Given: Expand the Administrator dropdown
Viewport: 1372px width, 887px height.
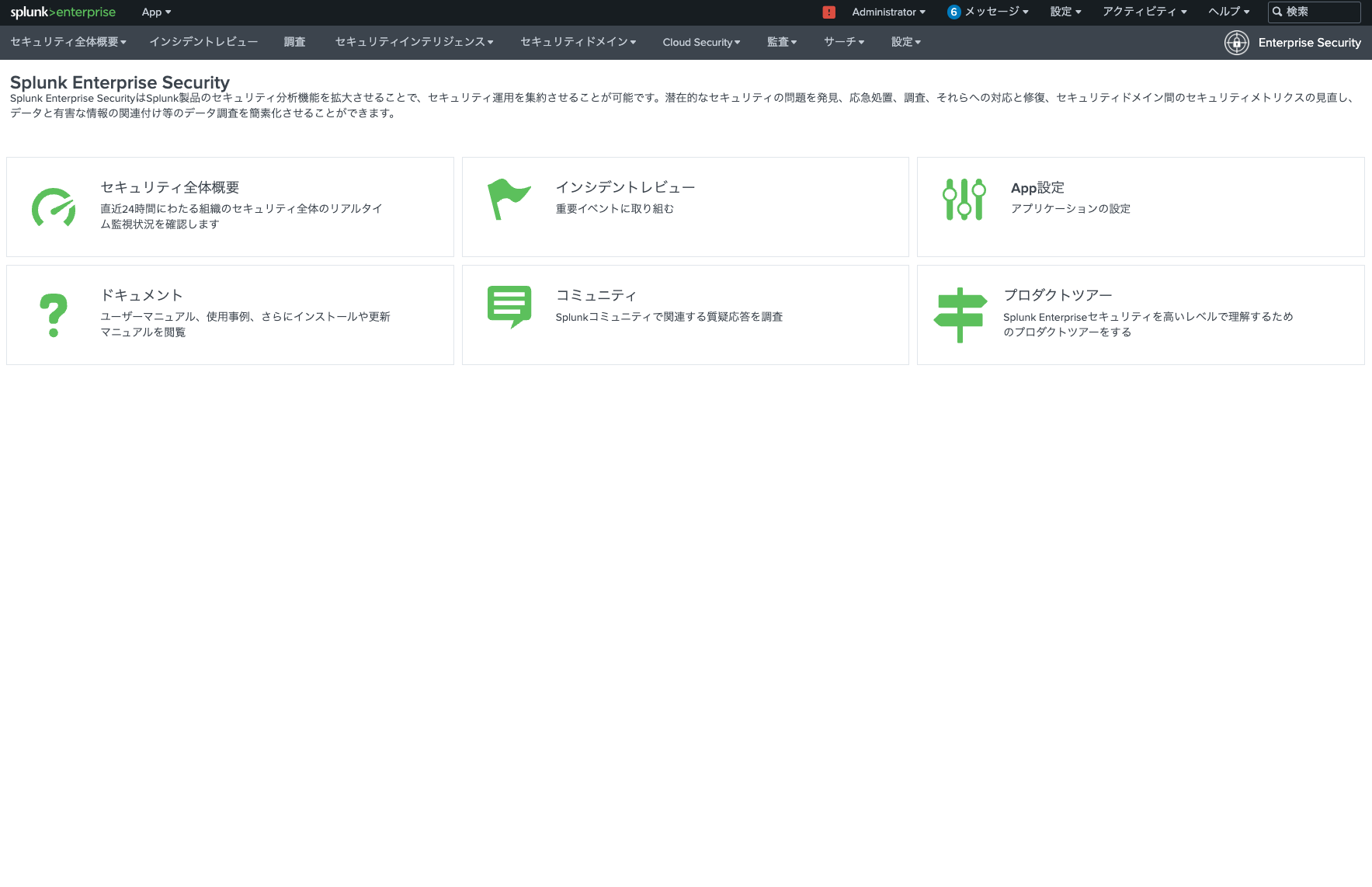Looking at the screenshot, I should (x=887, y=12).
